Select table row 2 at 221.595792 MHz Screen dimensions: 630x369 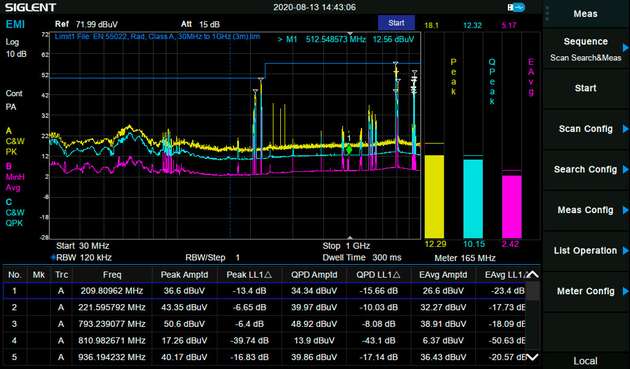265,308
